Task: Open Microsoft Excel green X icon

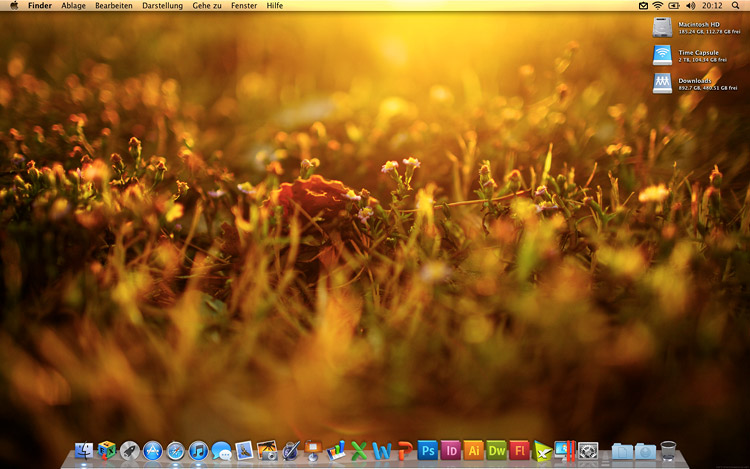Action: [359, 450]
